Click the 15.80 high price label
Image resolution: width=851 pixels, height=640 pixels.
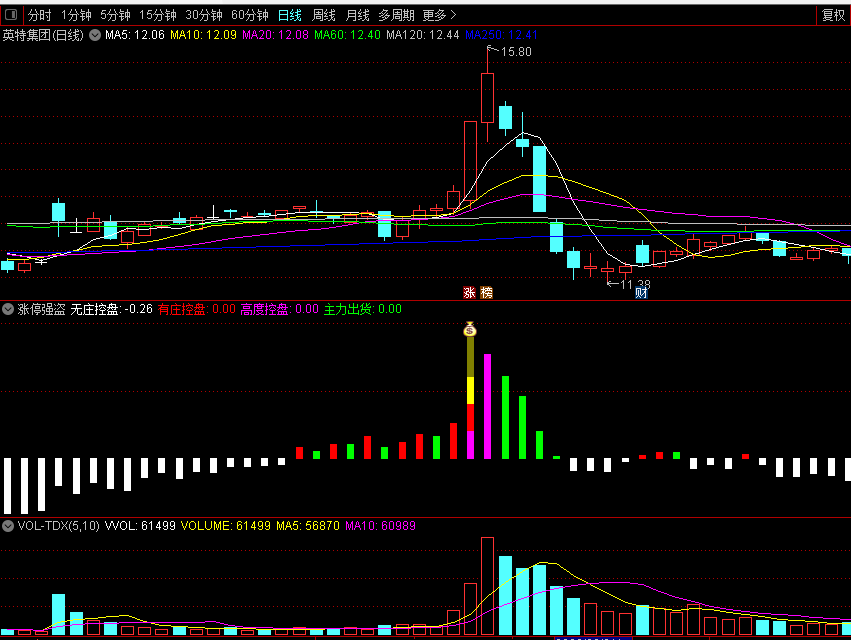click(516, 52)
